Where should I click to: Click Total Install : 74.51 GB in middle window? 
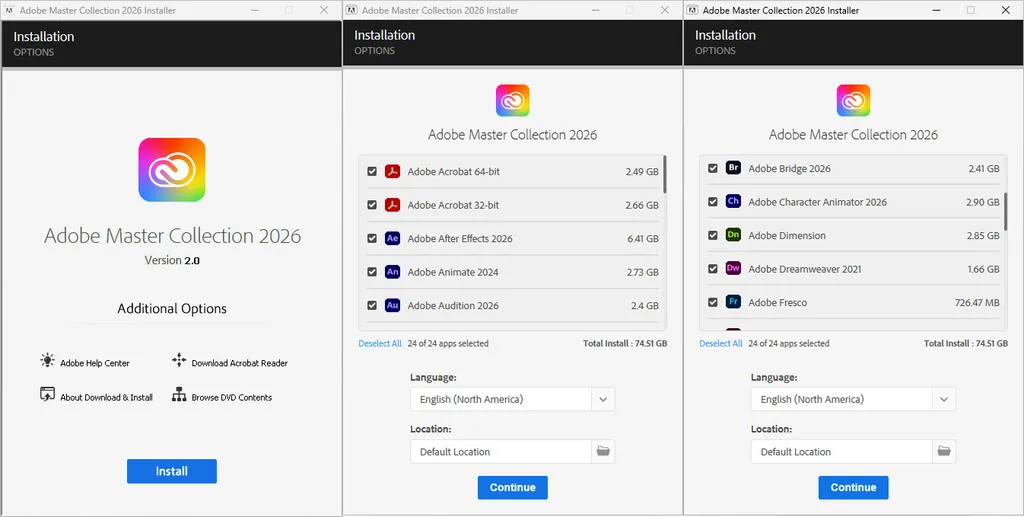[x=625, y=343]
